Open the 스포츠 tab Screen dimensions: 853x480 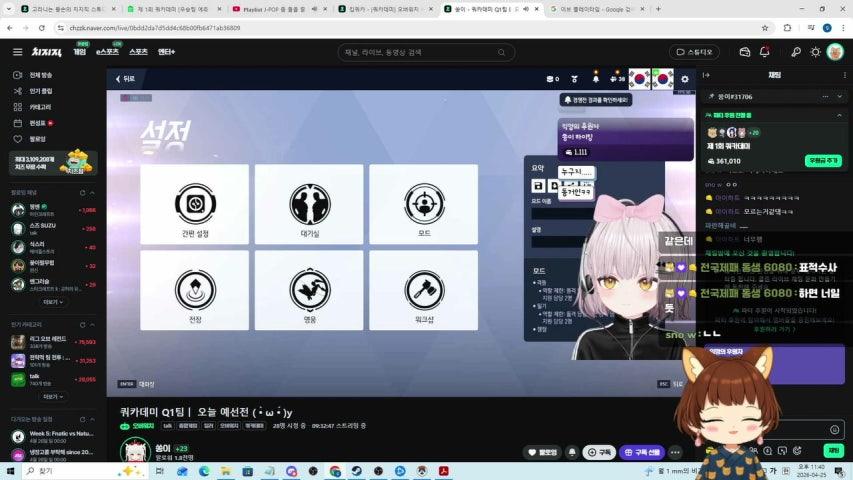[x=138, y=52]
